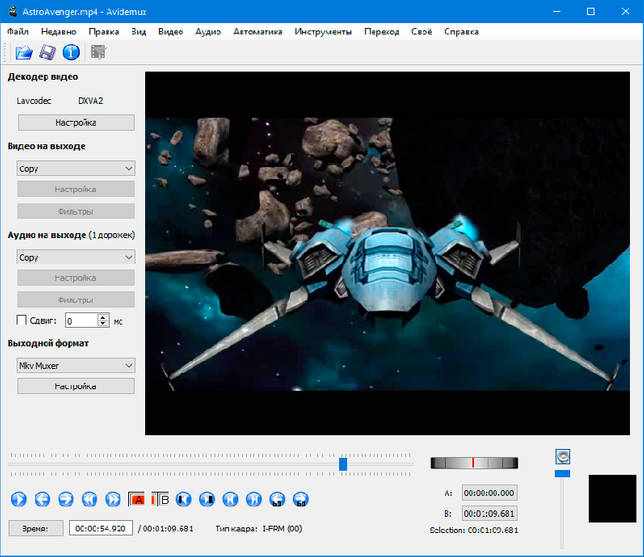This screenshot has width=644, height=557.
Task: Click the audio shift value field
Action: point(82,320)
